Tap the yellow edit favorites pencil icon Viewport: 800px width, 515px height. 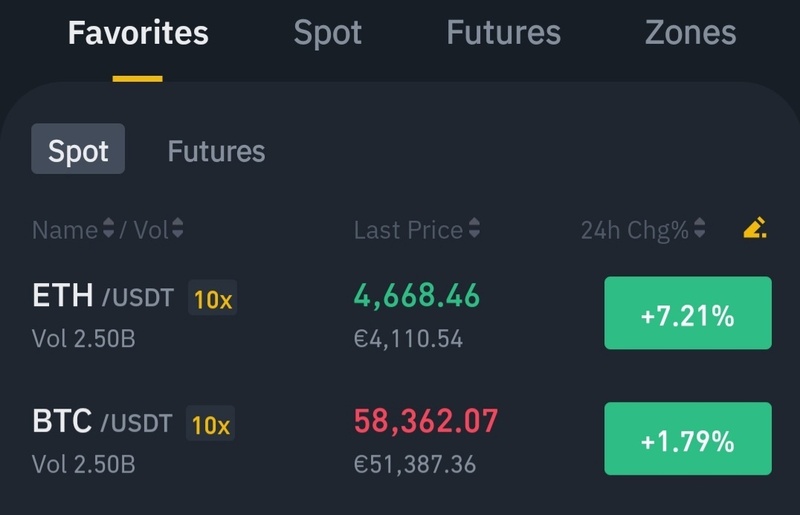pos(755,230)
